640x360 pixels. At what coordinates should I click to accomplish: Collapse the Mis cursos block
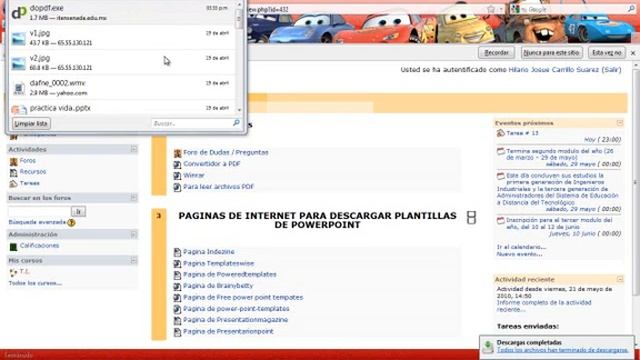133,260
